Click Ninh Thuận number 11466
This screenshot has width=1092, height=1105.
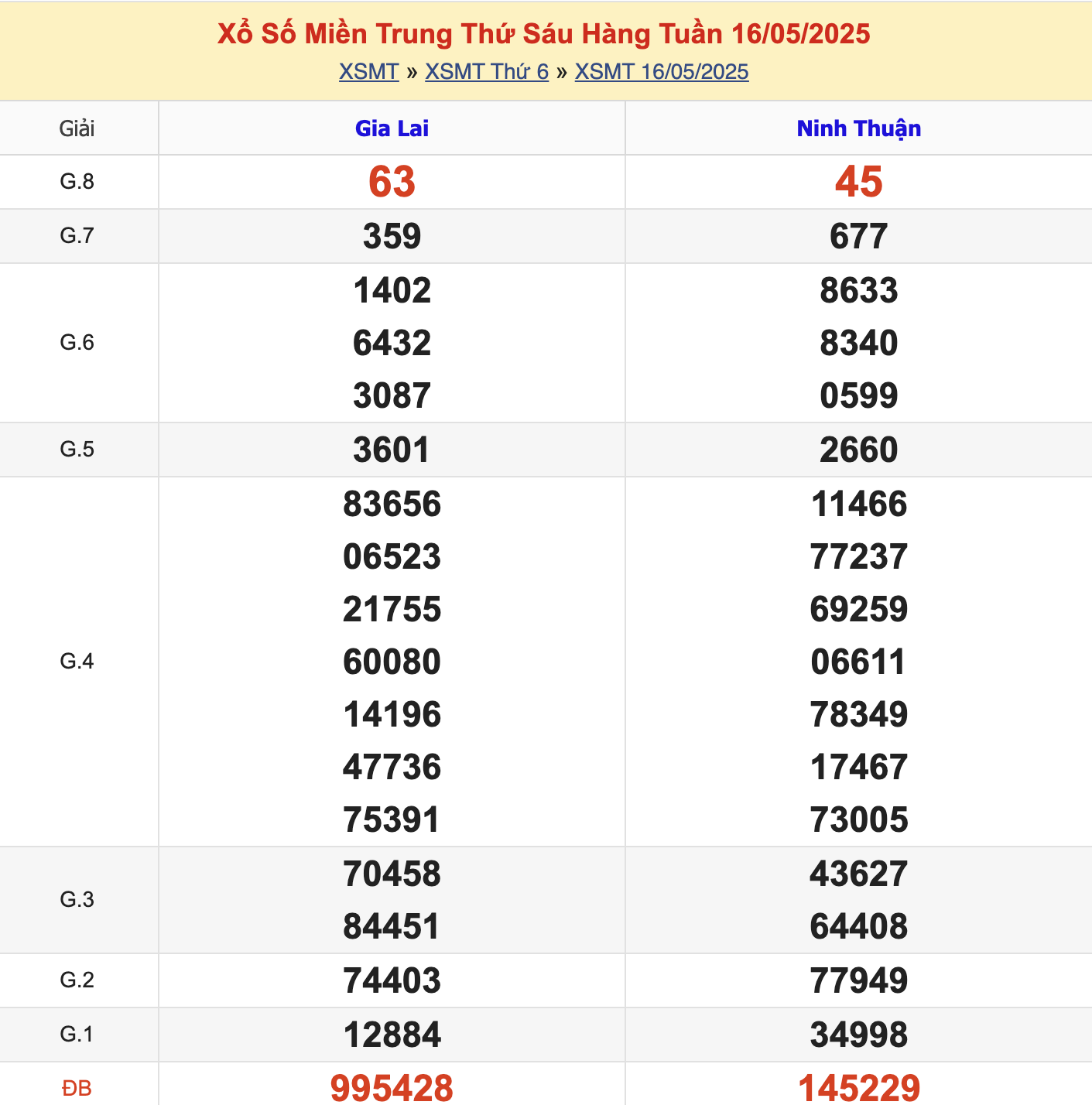pos(859,504)
